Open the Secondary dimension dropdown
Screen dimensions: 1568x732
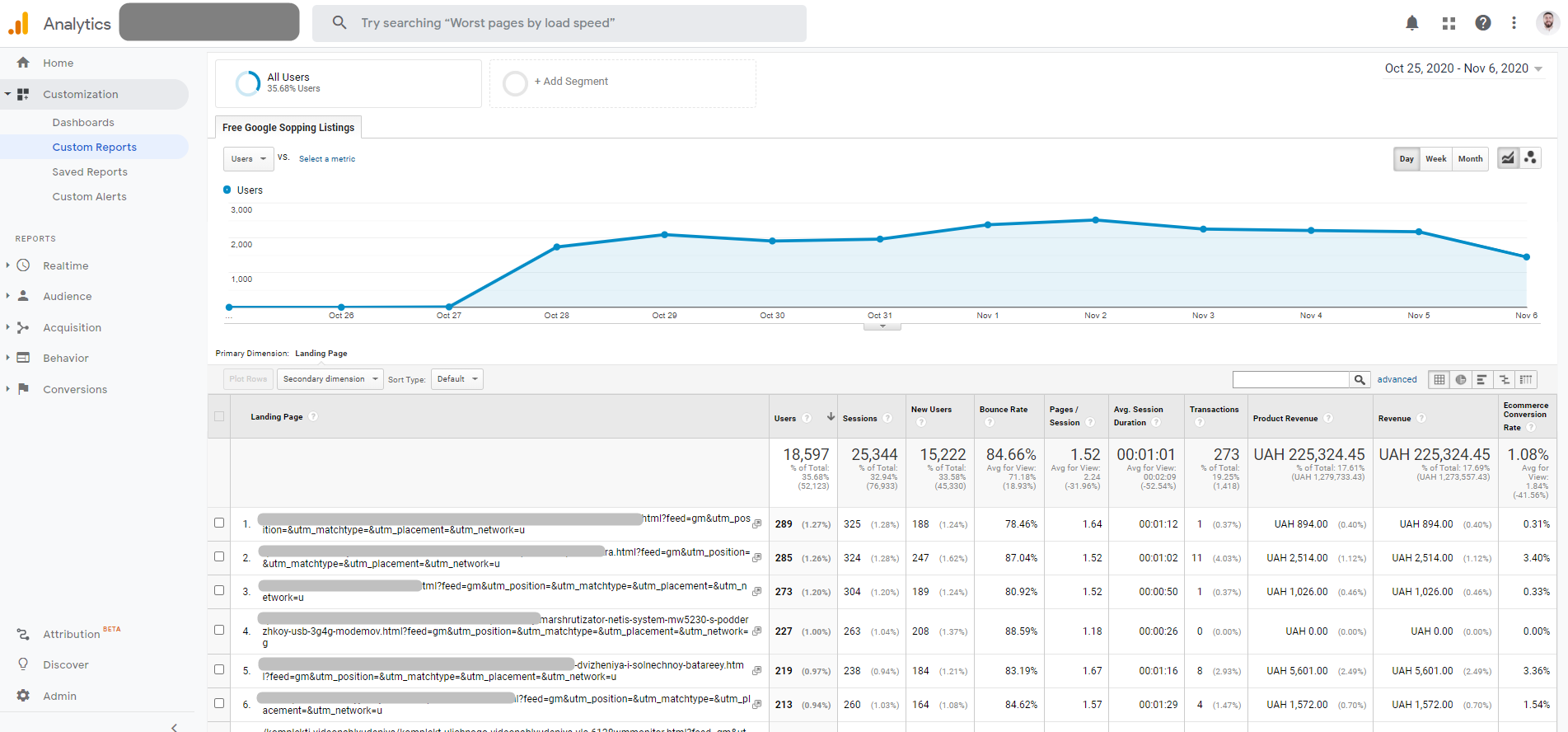pyautogui.click(x=330, y=379)
